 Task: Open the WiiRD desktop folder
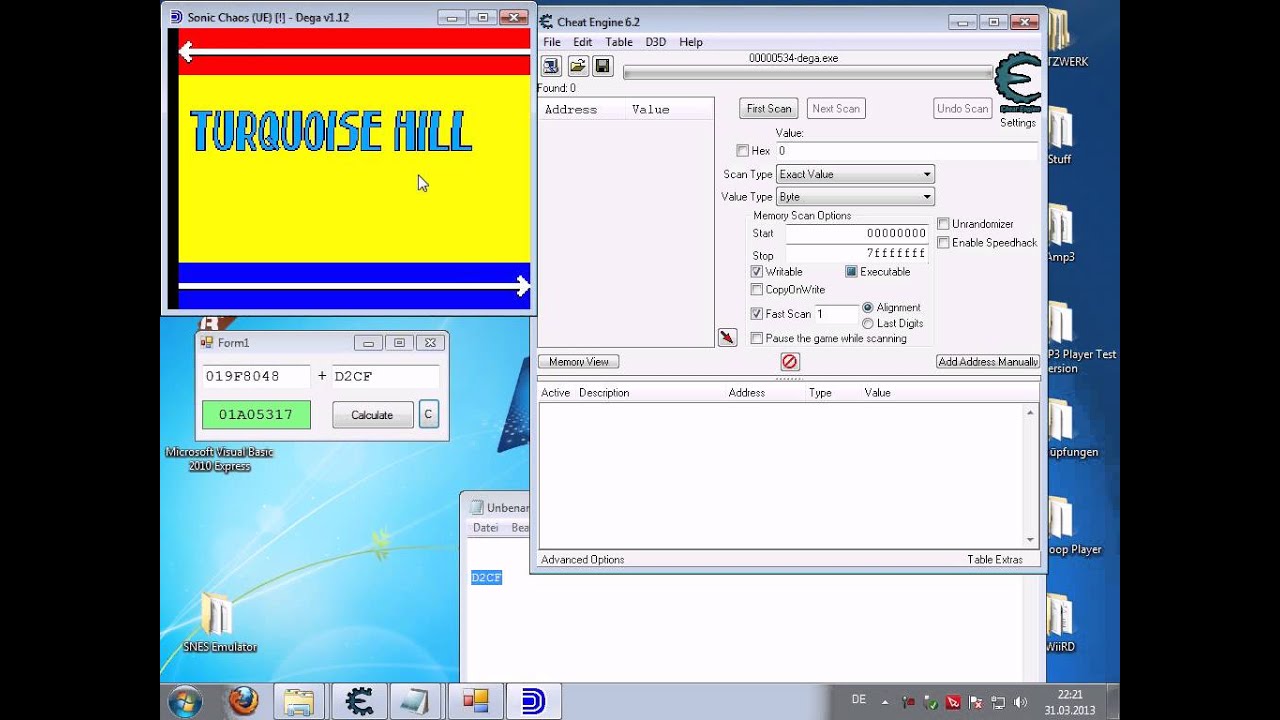click(x=1061, y=623)
